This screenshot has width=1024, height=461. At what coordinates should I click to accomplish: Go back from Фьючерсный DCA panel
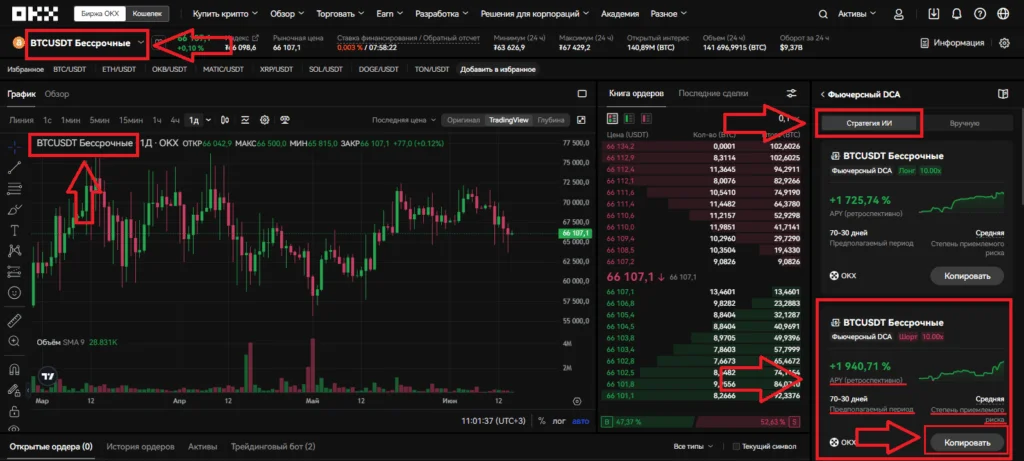pos(823,95)
